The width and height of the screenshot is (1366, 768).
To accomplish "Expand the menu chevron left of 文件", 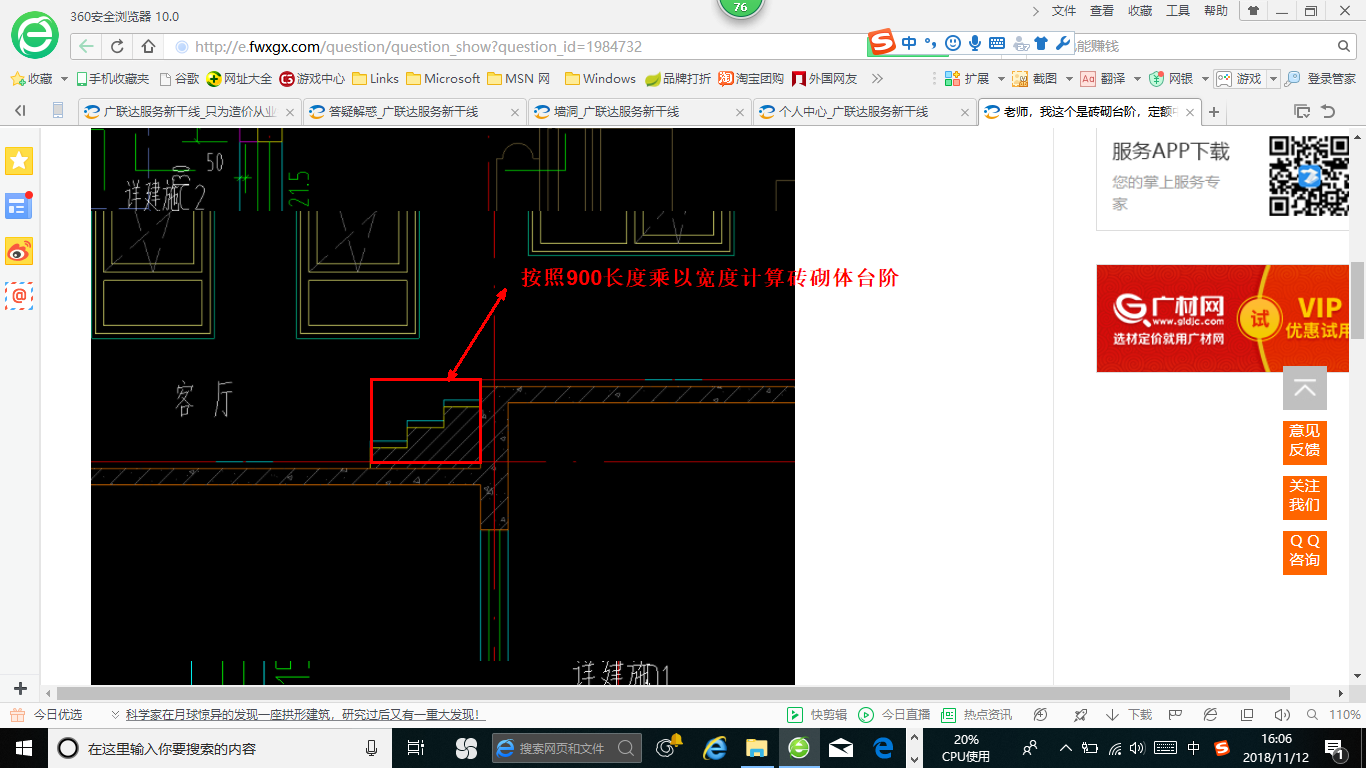I will [1036, 11].
